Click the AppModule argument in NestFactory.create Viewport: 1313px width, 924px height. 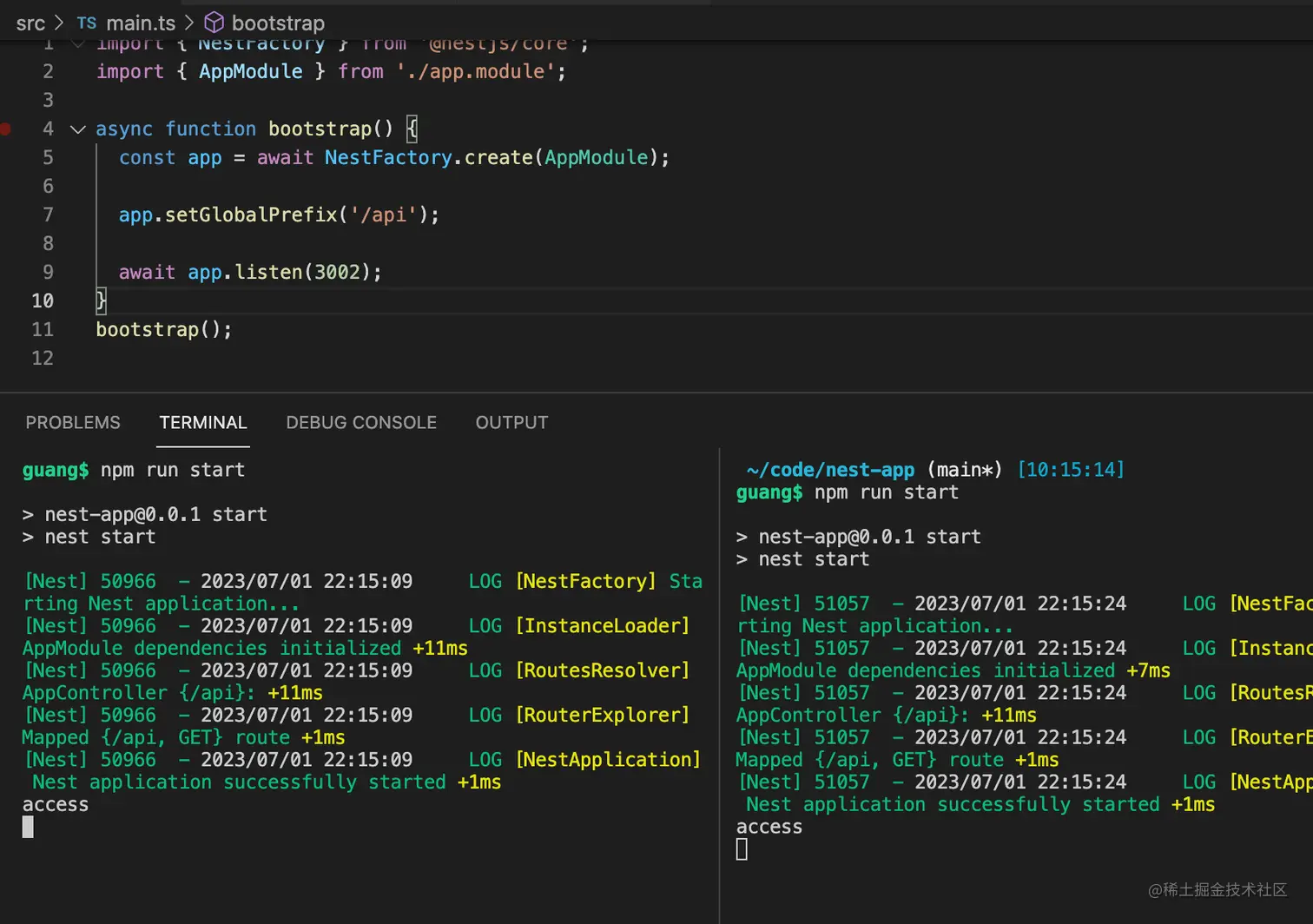(597, 157)
